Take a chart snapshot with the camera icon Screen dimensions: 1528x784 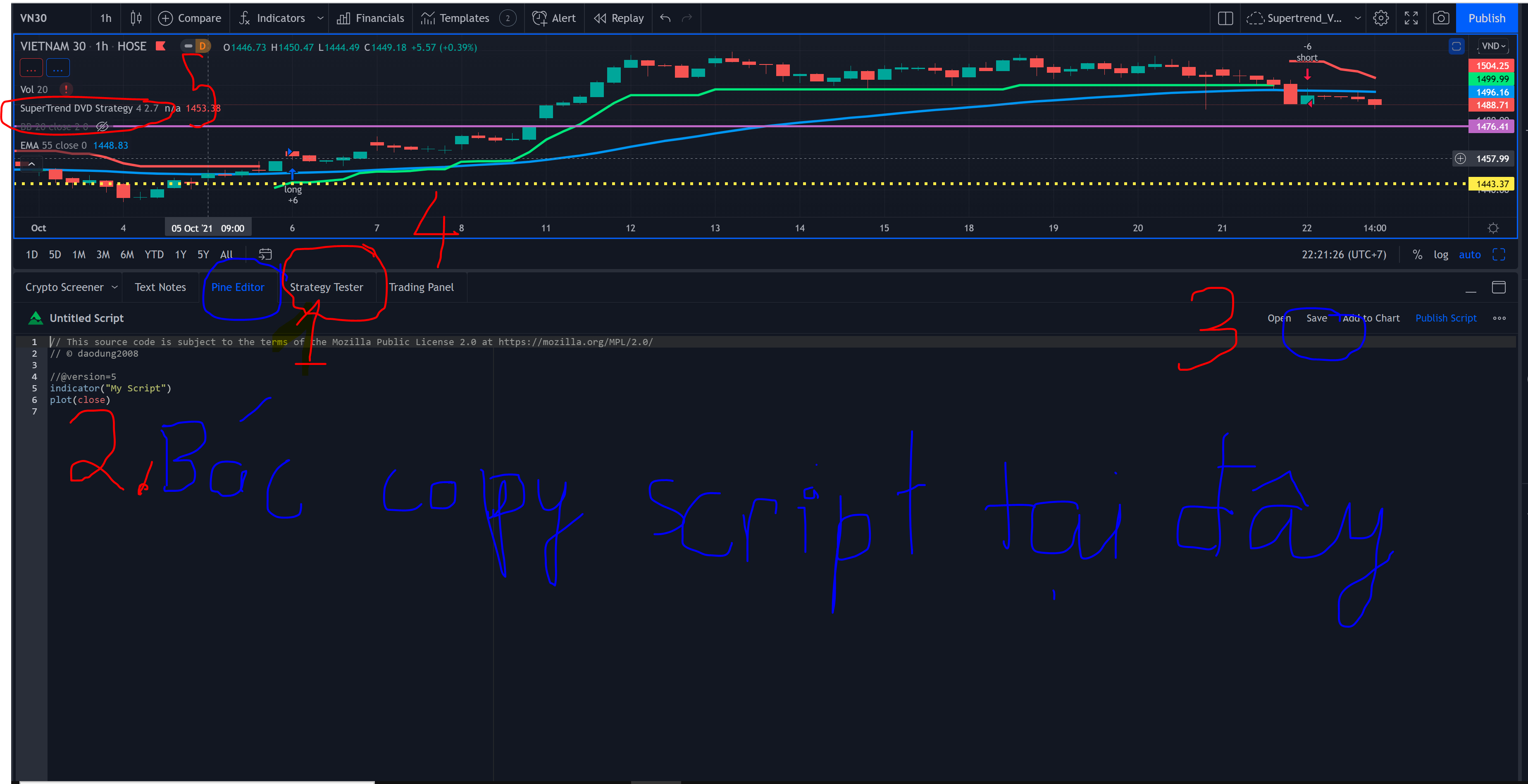(x=1440, y=18)
